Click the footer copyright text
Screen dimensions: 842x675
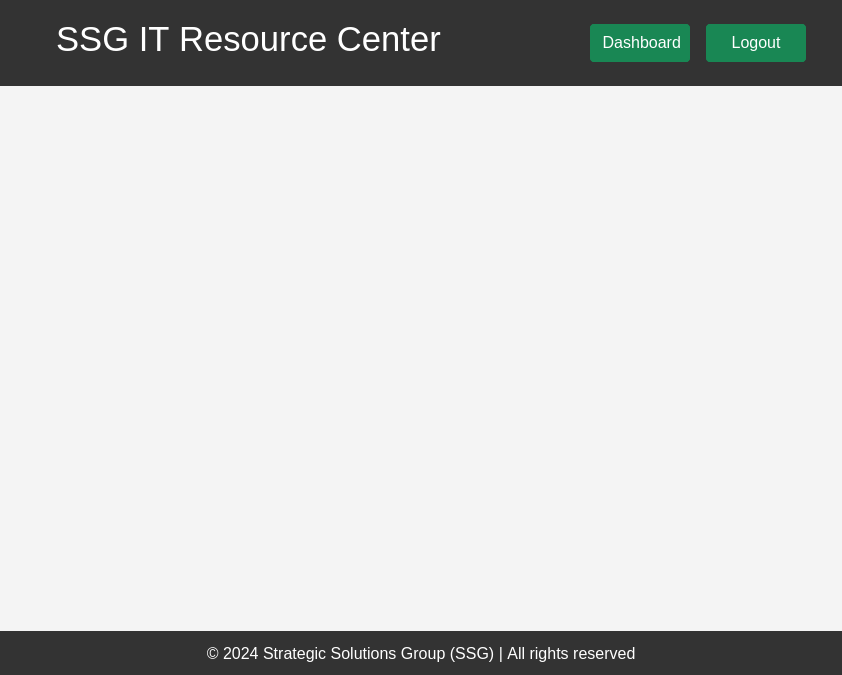point(420,654)
